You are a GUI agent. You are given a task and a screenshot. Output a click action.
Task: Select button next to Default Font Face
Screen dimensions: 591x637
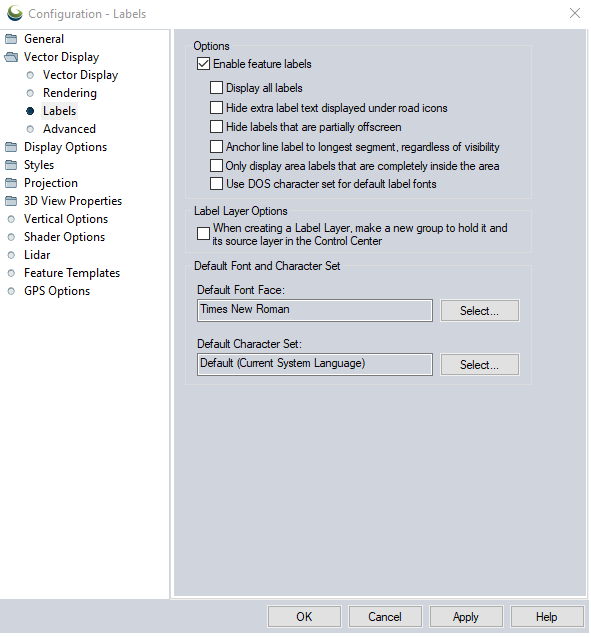(x=479, y=311)
